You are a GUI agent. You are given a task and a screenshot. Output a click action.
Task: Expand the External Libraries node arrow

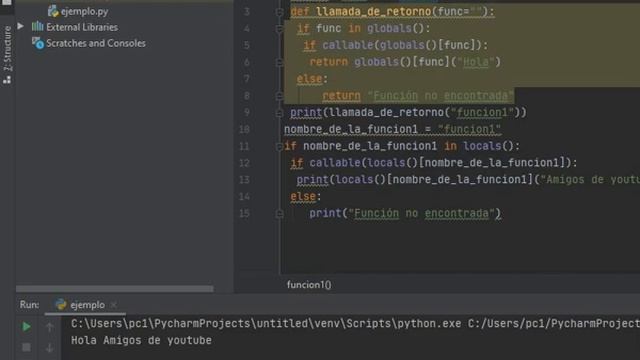[x=20, y=27]
